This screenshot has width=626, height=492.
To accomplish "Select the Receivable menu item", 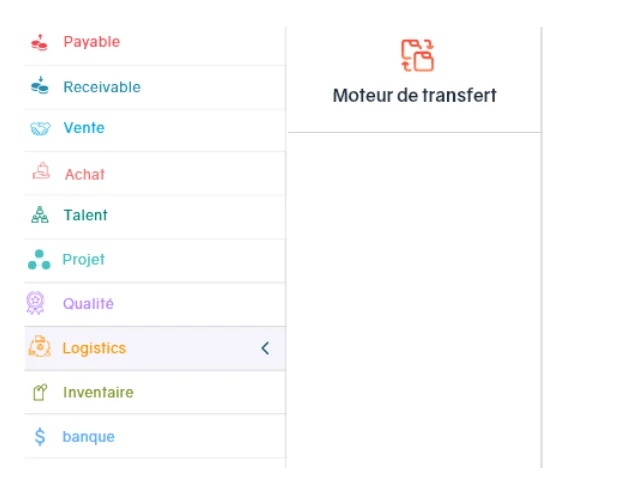I will [102, 87].
